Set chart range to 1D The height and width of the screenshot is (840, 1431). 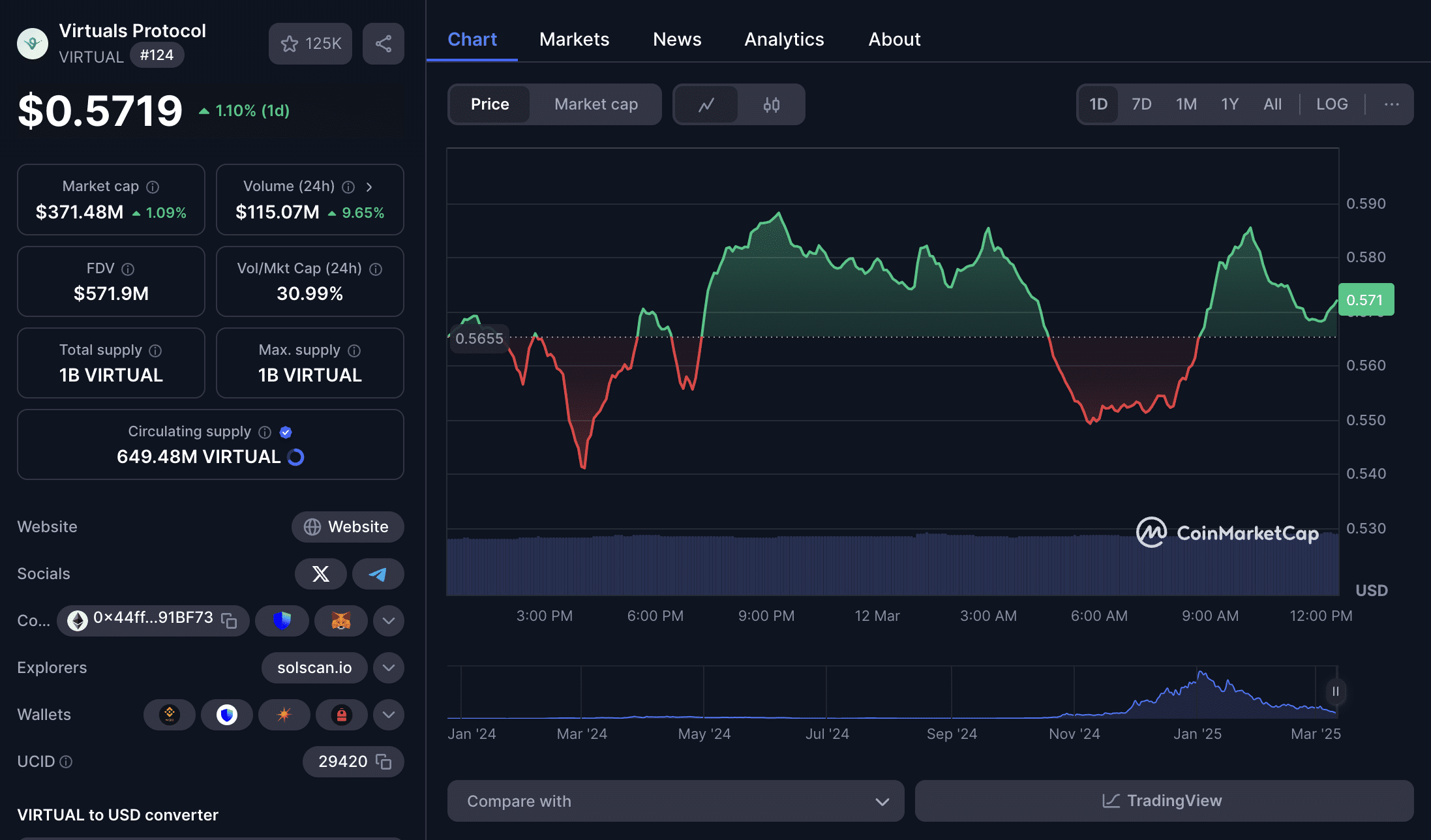click(1098, 104)
